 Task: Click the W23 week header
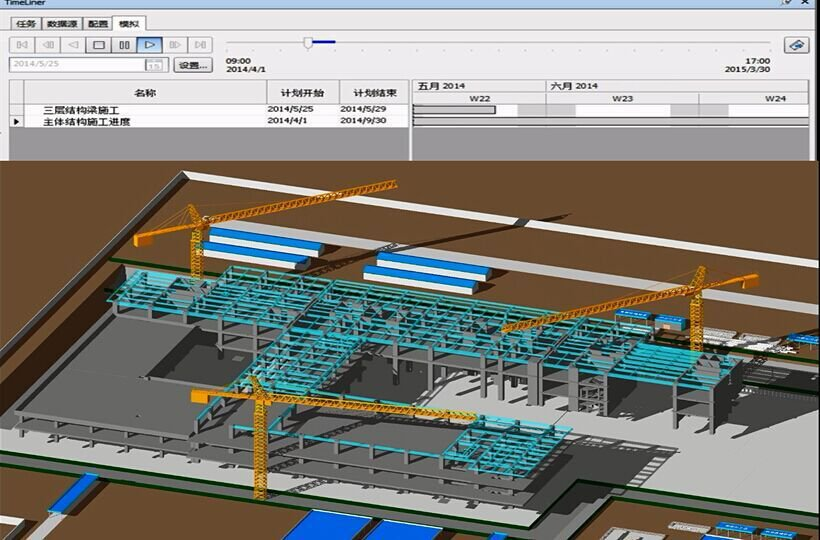pos(622,98)
